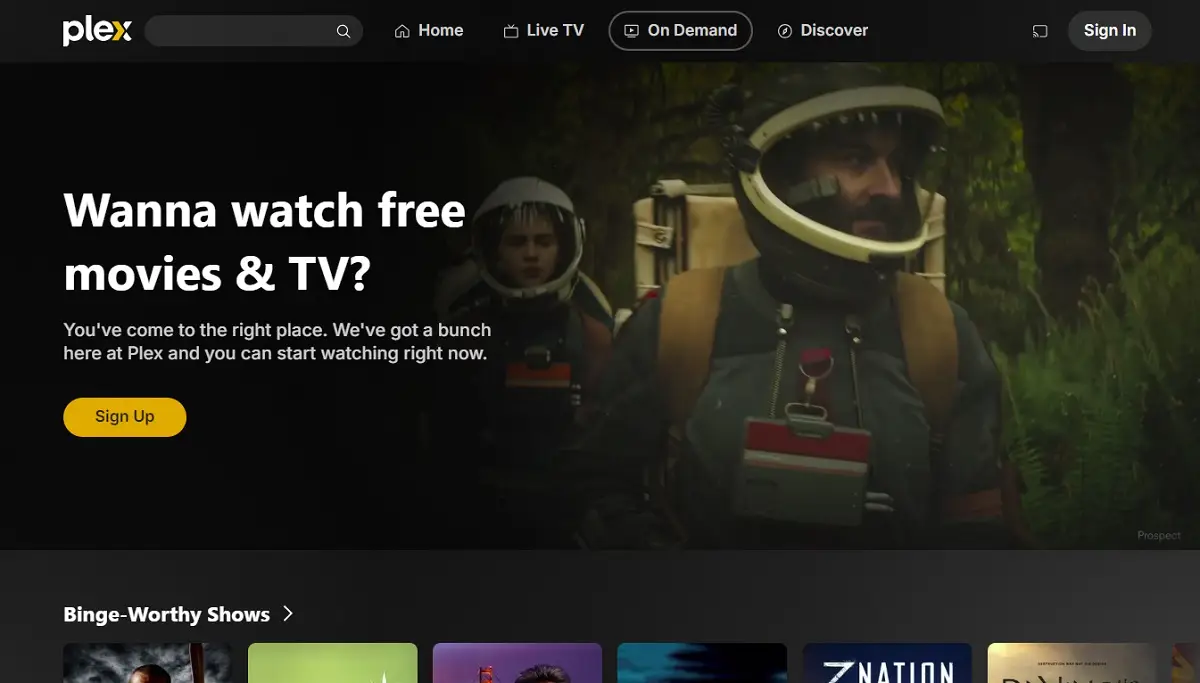The height and width of the screenshot is (683, 1200).
Task: Click the 'Wanna watch free movies & TV?' headline
Action: coord(265,242)
